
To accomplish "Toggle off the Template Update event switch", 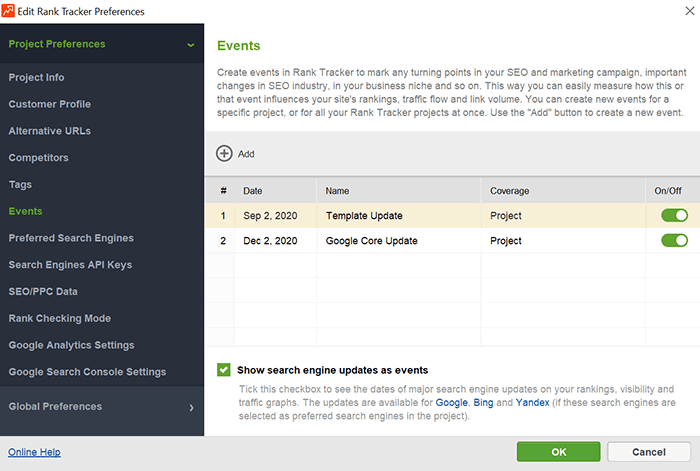I will click(x=674, y=216).
